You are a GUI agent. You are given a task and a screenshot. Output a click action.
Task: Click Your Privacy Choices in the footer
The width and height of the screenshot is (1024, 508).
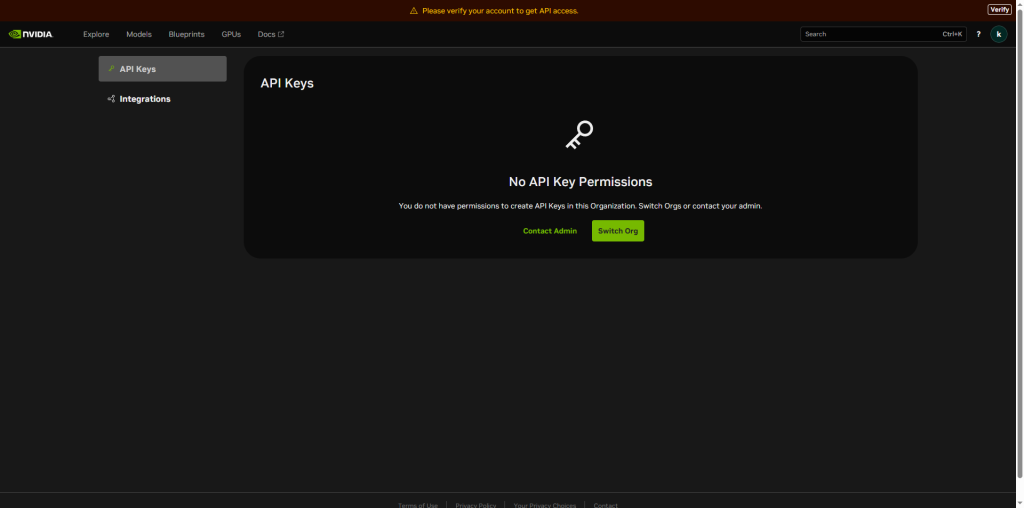(x=544, y=505)
